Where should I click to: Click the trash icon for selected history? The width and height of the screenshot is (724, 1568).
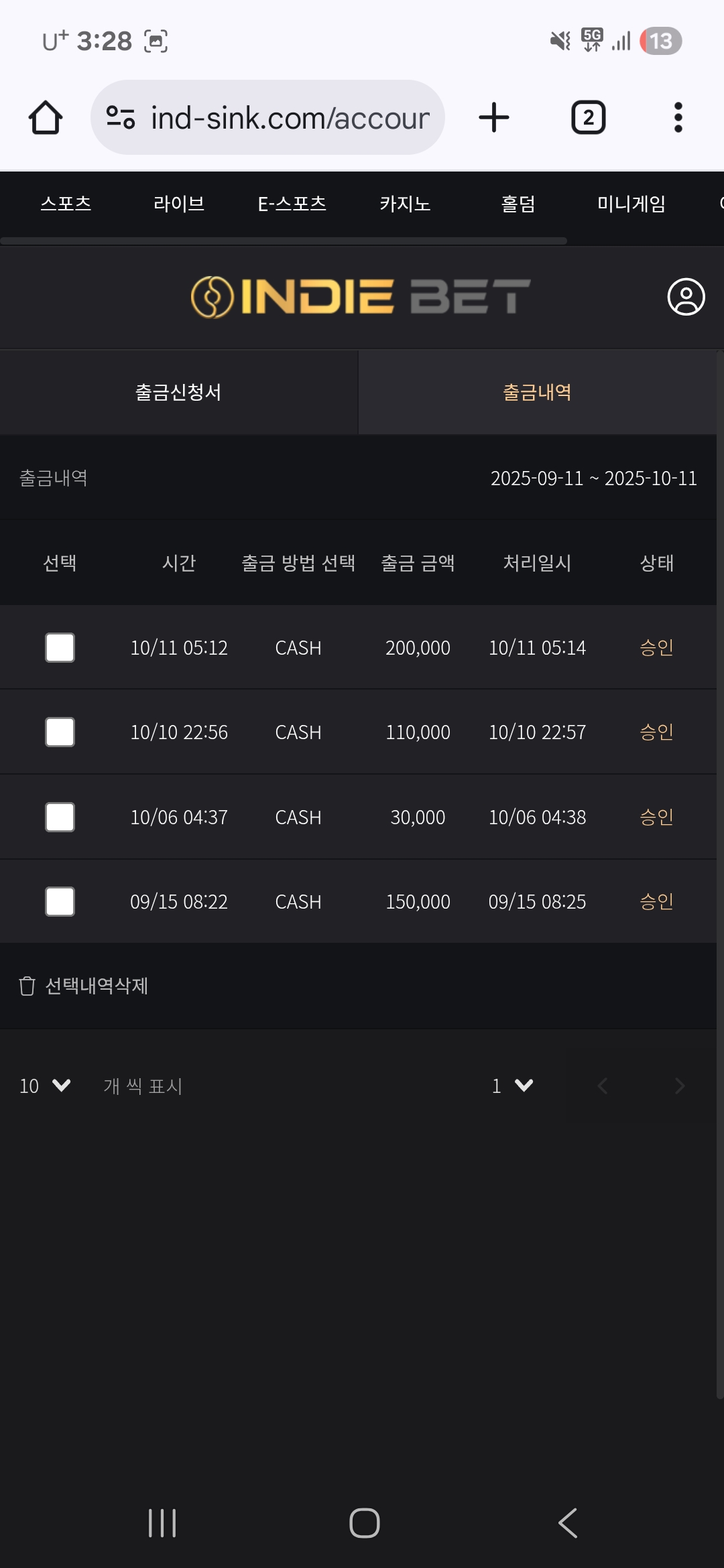27,986
